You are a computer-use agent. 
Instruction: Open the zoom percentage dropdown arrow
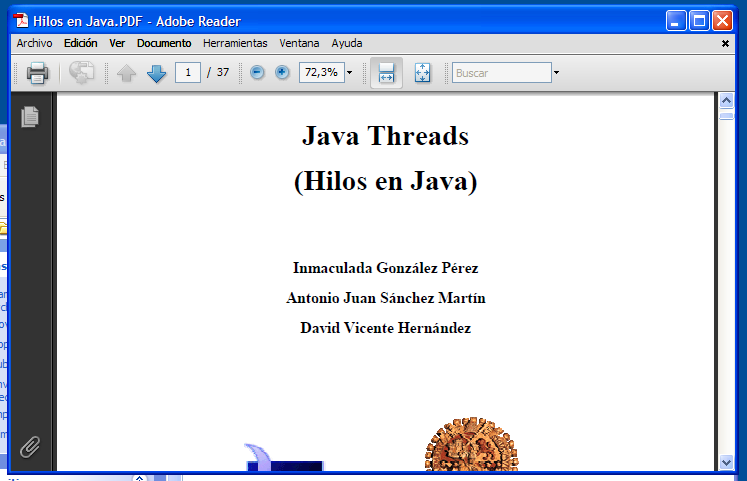click(x=350, y=72)
